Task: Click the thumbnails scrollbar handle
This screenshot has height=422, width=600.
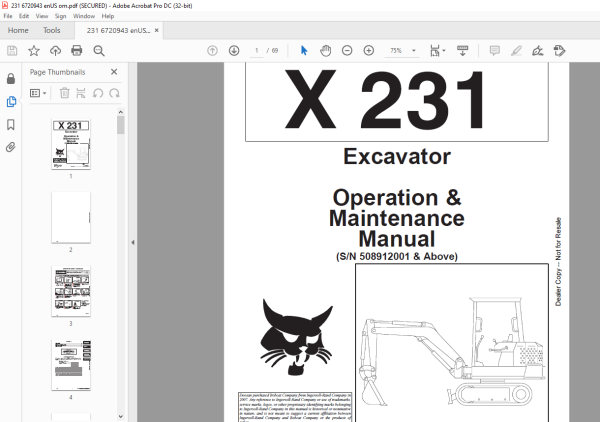Action: click(x=121, y=125)
